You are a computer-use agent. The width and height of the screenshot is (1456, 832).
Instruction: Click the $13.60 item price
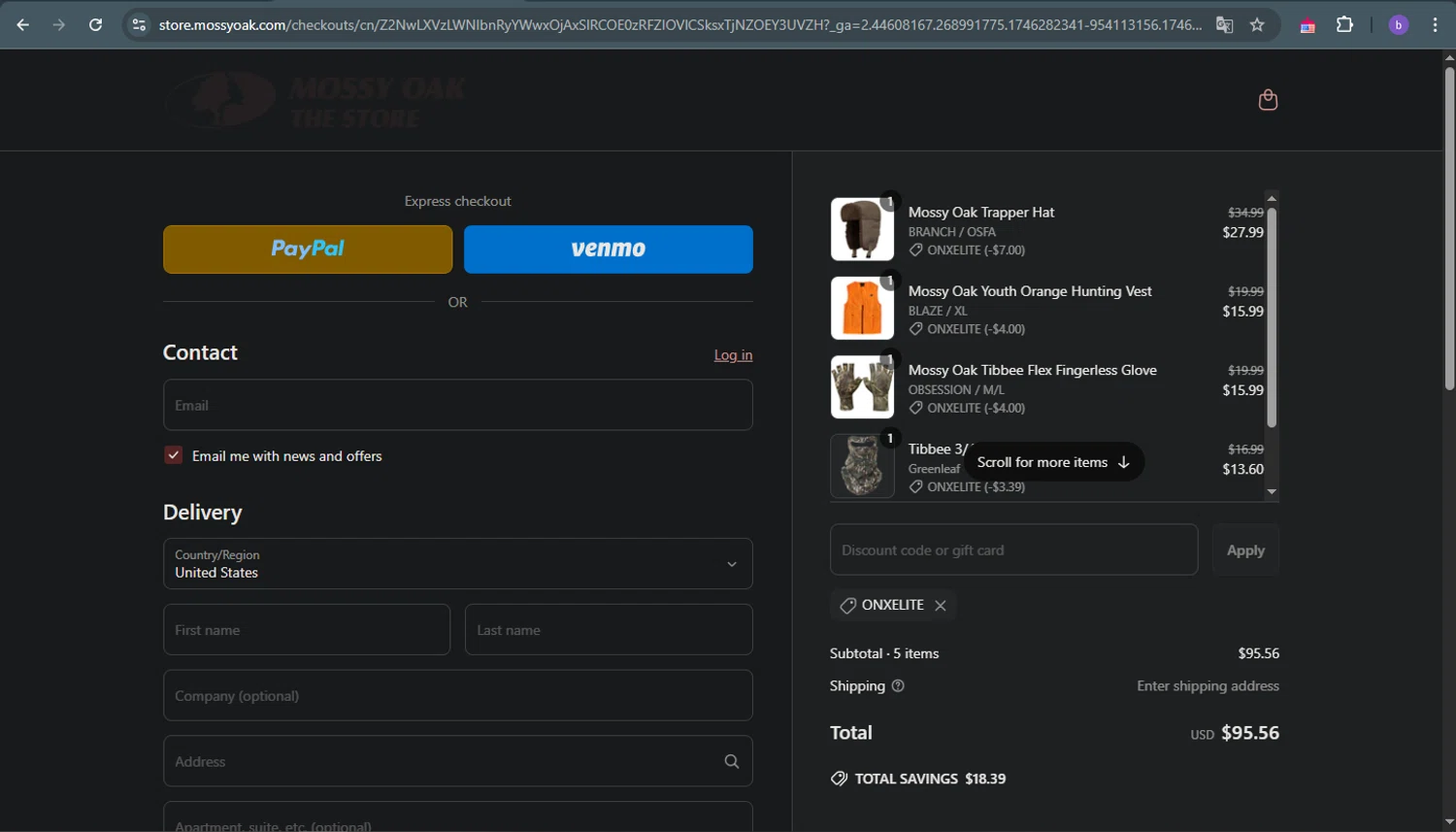click(x=1242, y=469)
